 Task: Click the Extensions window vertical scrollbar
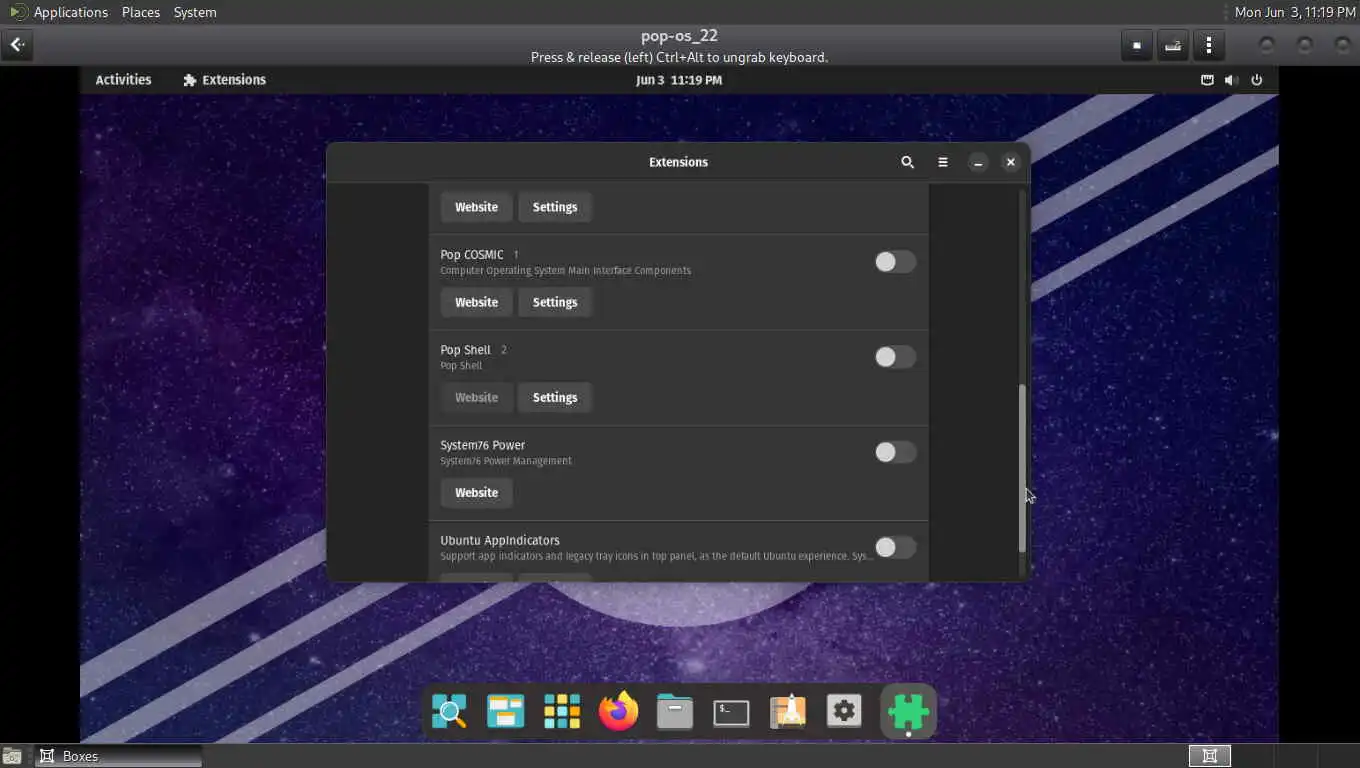1022,468
